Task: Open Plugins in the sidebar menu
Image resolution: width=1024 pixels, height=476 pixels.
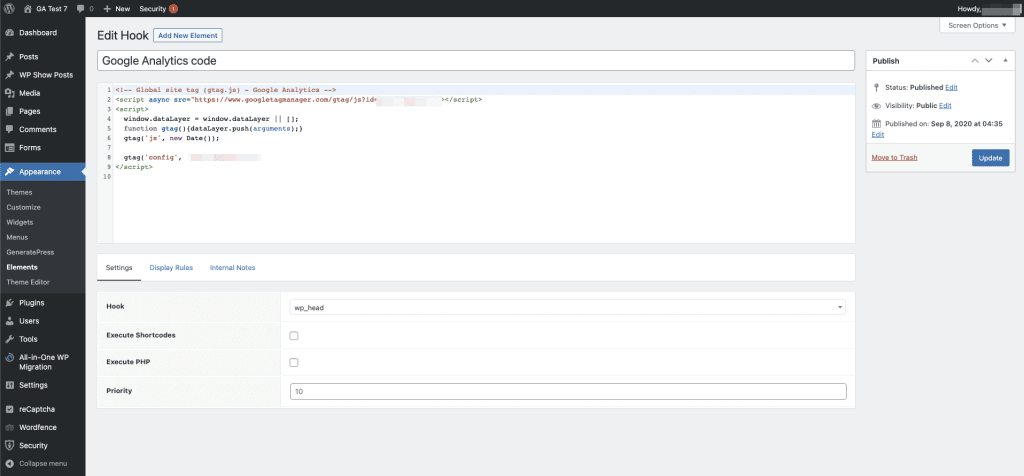Action: pyautogui.click(x=31, y=303)
